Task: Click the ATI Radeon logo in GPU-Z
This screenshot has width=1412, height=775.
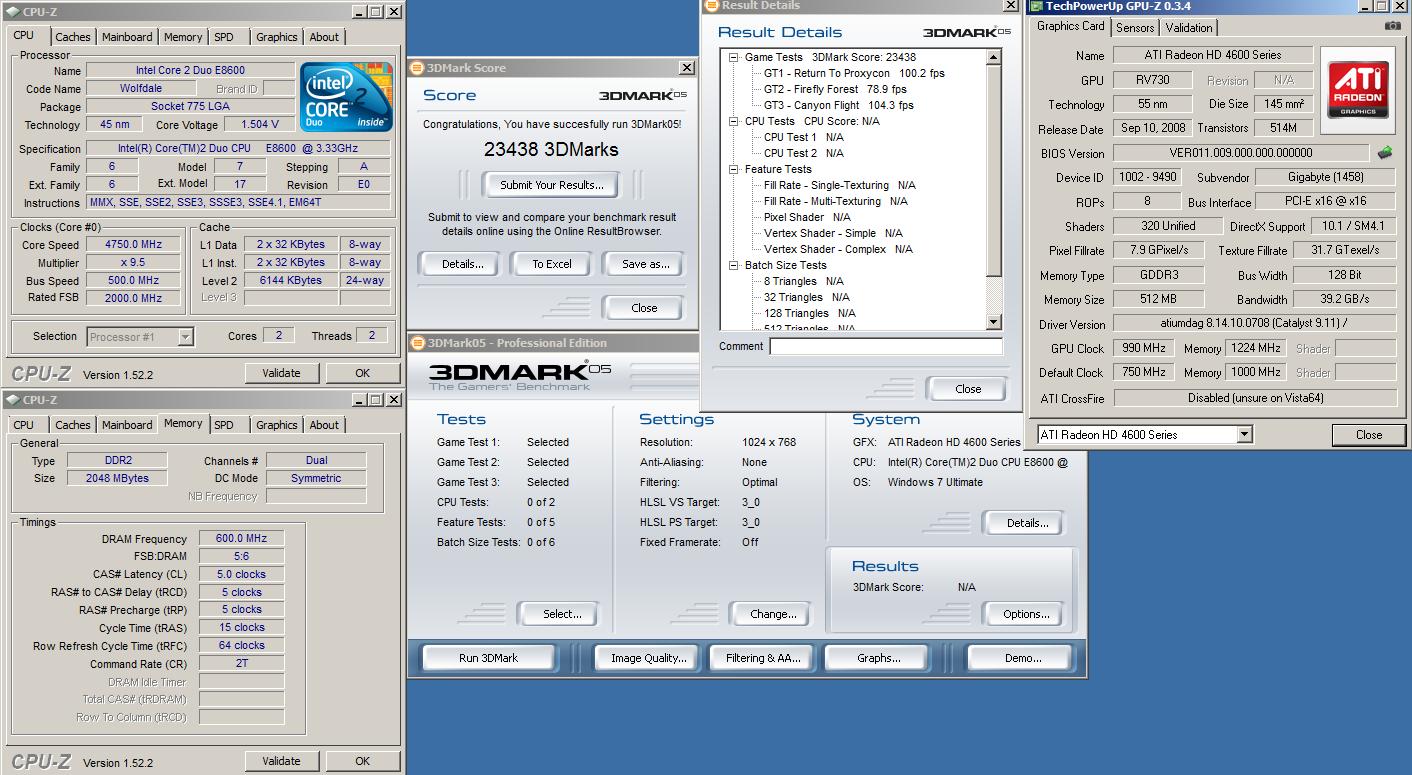Action: pyautogui.click(x=1357, y=90)
